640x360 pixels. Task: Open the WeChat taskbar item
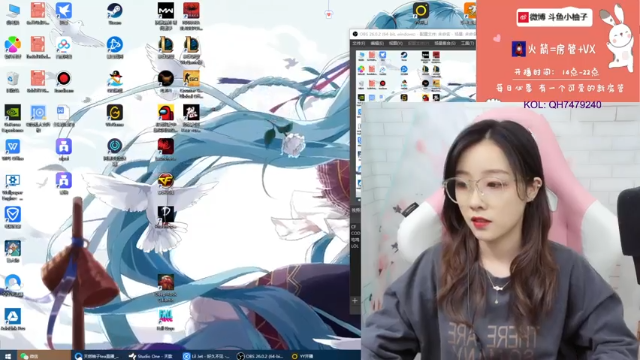coord(30,356)
